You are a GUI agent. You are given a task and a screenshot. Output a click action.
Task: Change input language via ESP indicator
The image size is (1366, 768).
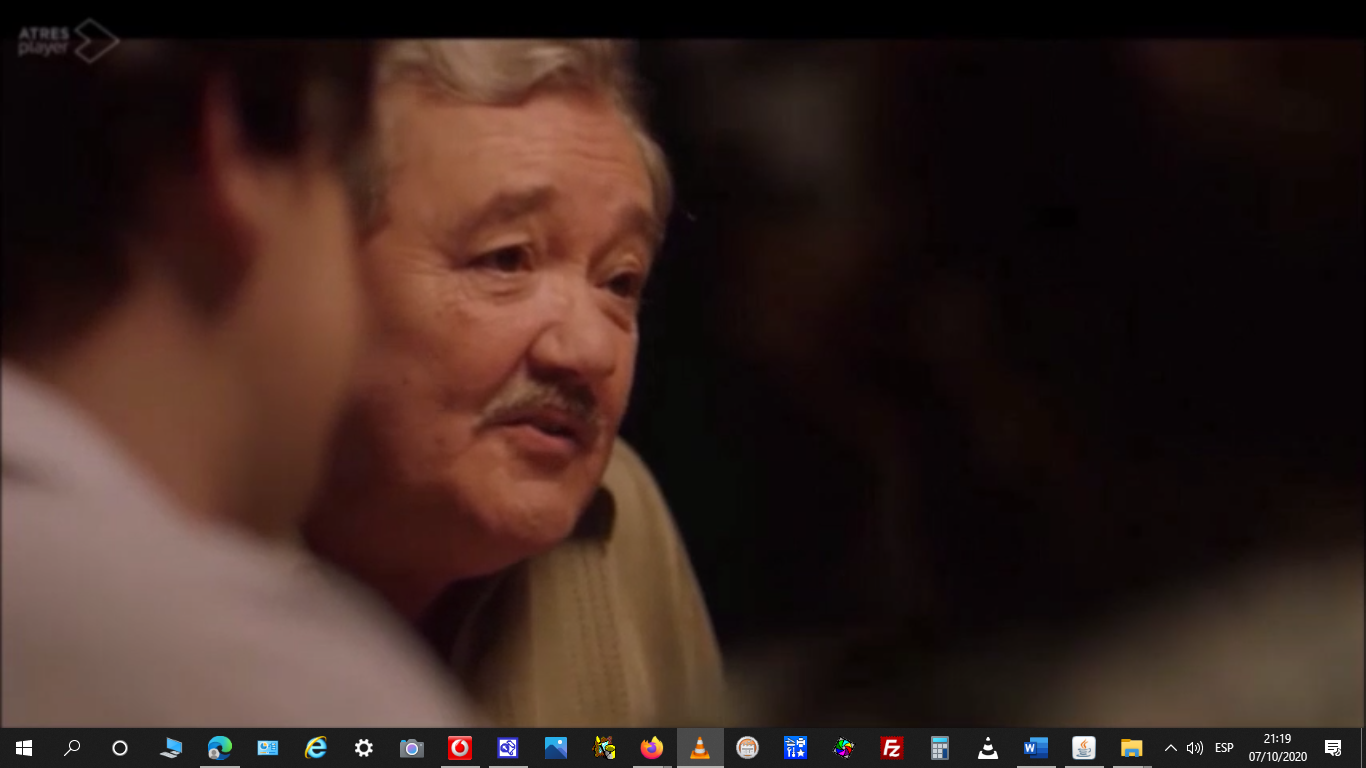pyautogui.click(x=1224, y=748)
